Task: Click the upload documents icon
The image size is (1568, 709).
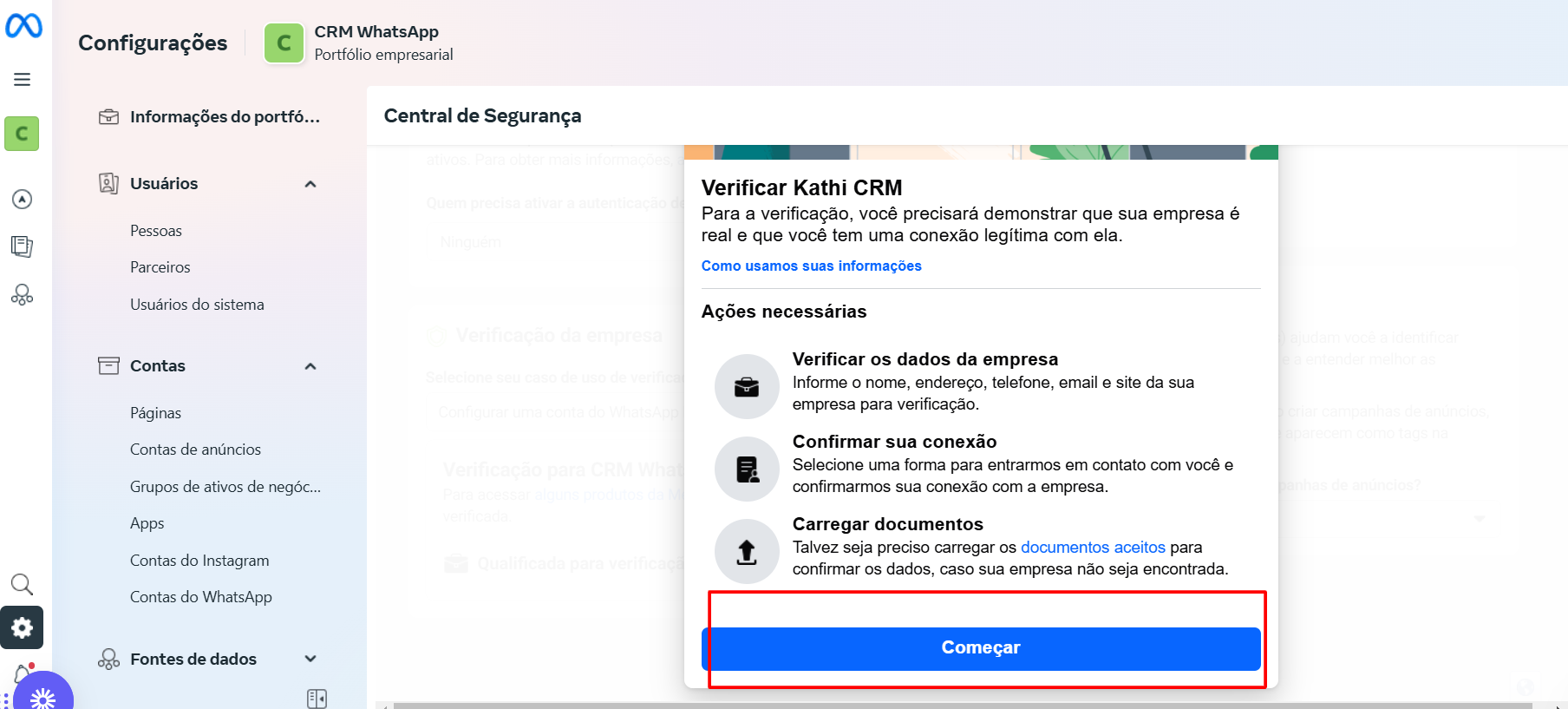Action: (x=746, y=552)
